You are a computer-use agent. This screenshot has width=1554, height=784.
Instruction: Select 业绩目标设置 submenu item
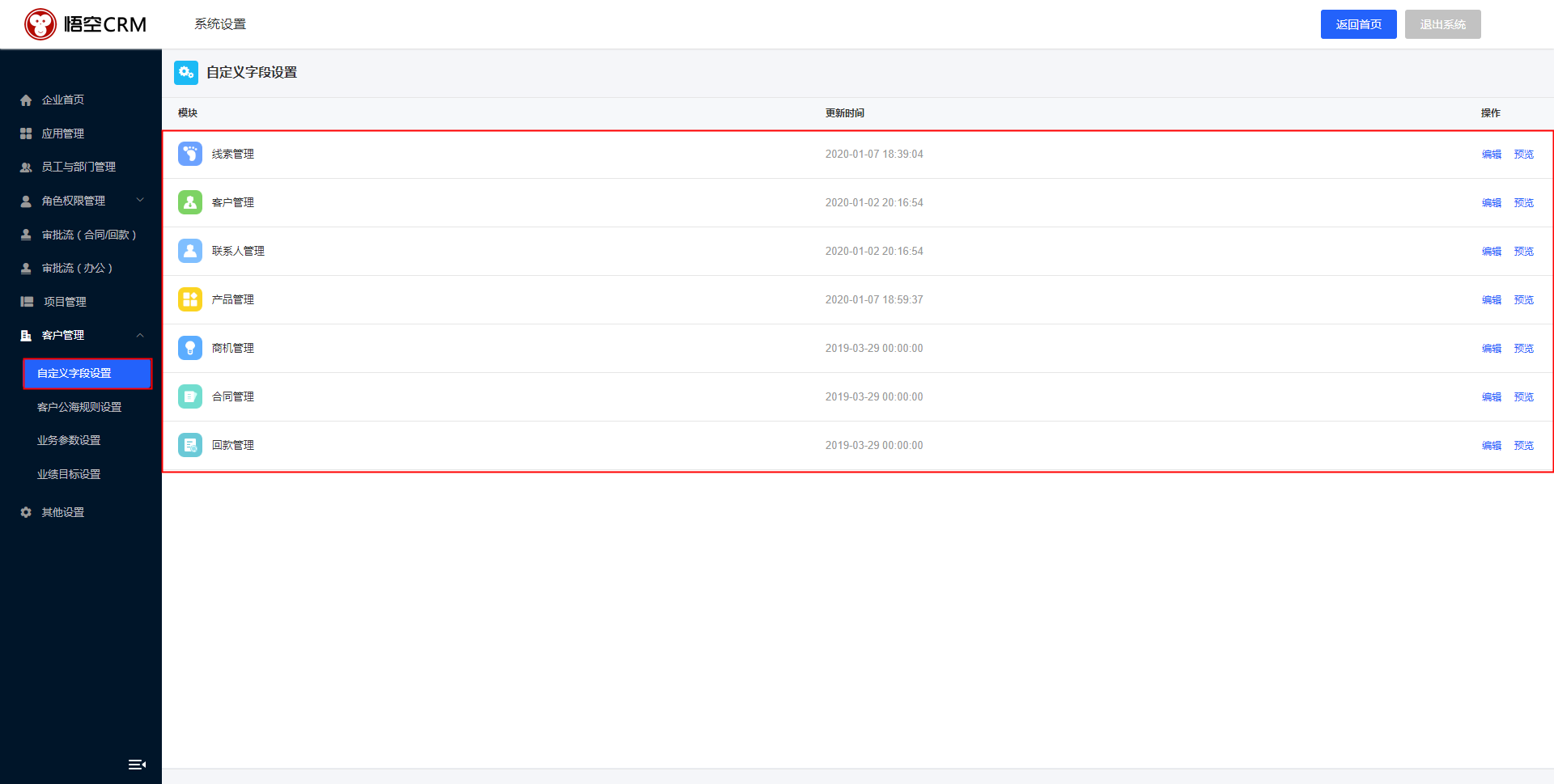[69, 474]
